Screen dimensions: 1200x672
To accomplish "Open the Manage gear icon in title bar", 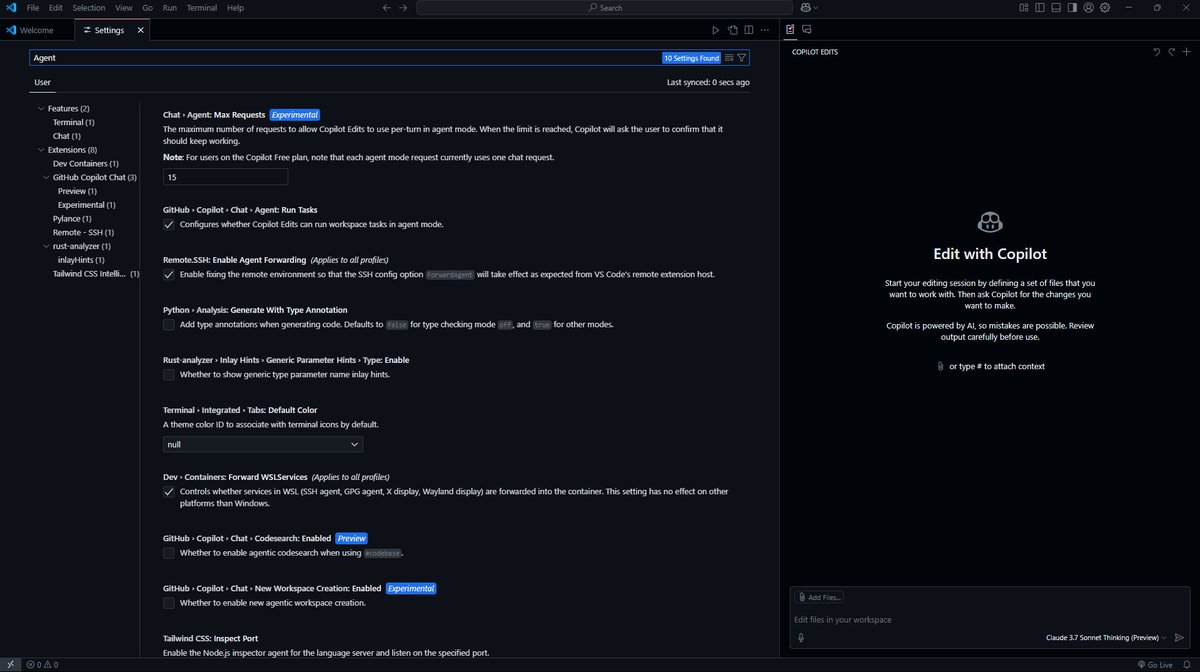I will click(1104, 8).
